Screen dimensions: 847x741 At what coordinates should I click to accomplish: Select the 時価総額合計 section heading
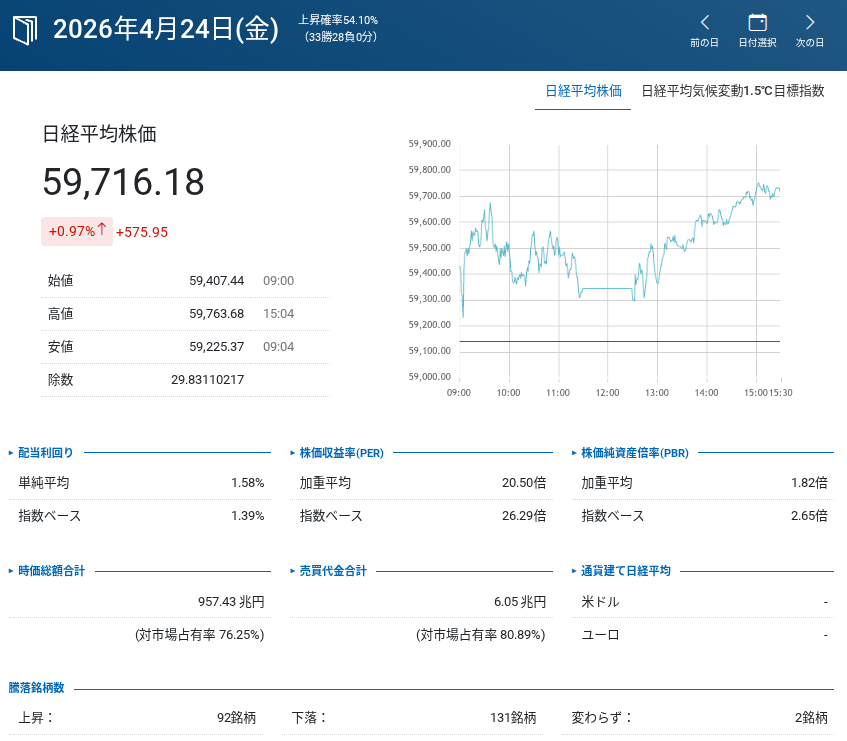point(51,571)
